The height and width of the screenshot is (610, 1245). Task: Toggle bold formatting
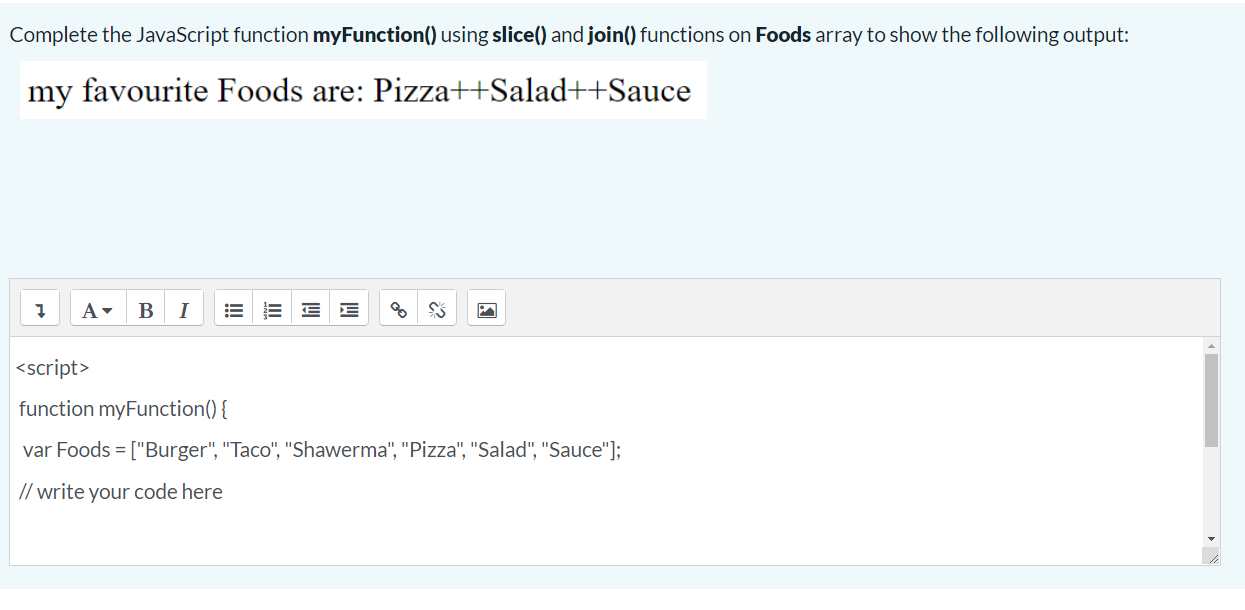(x=145, y=309)
